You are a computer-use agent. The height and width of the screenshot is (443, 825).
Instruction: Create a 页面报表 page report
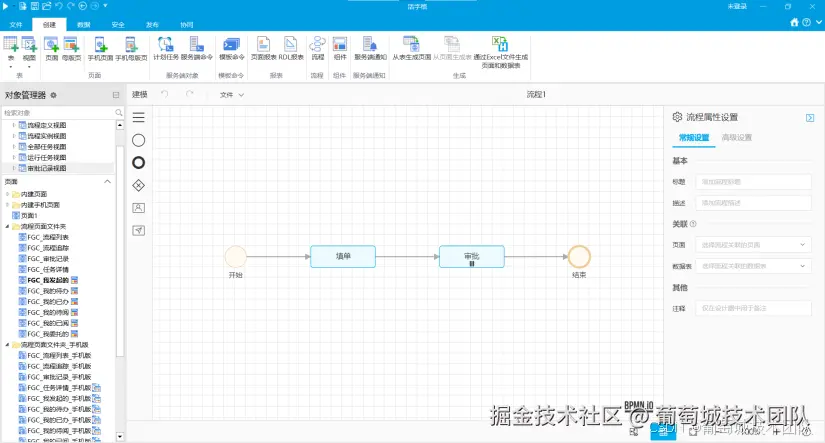pyautogui.click(x=263, y=48)
